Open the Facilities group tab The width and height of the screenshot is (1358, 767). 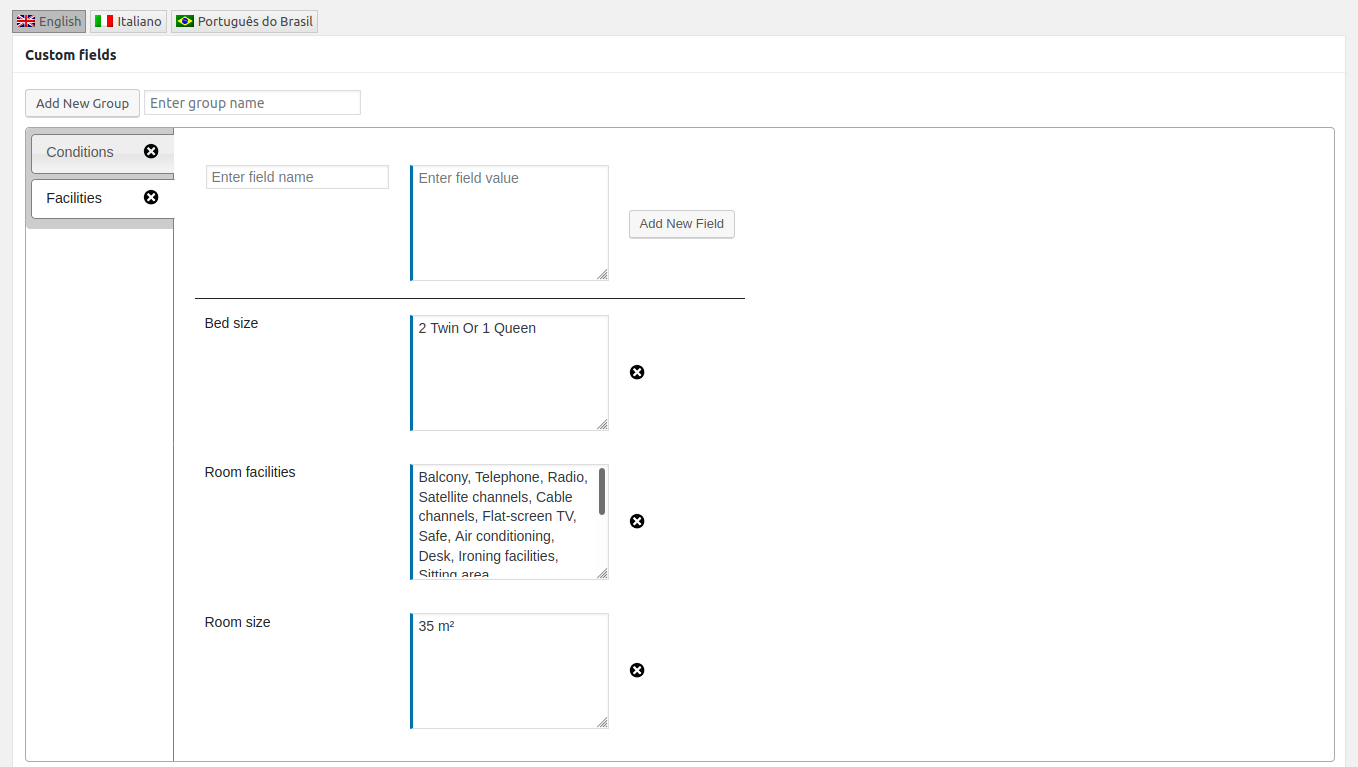click(x=74, y=198)
